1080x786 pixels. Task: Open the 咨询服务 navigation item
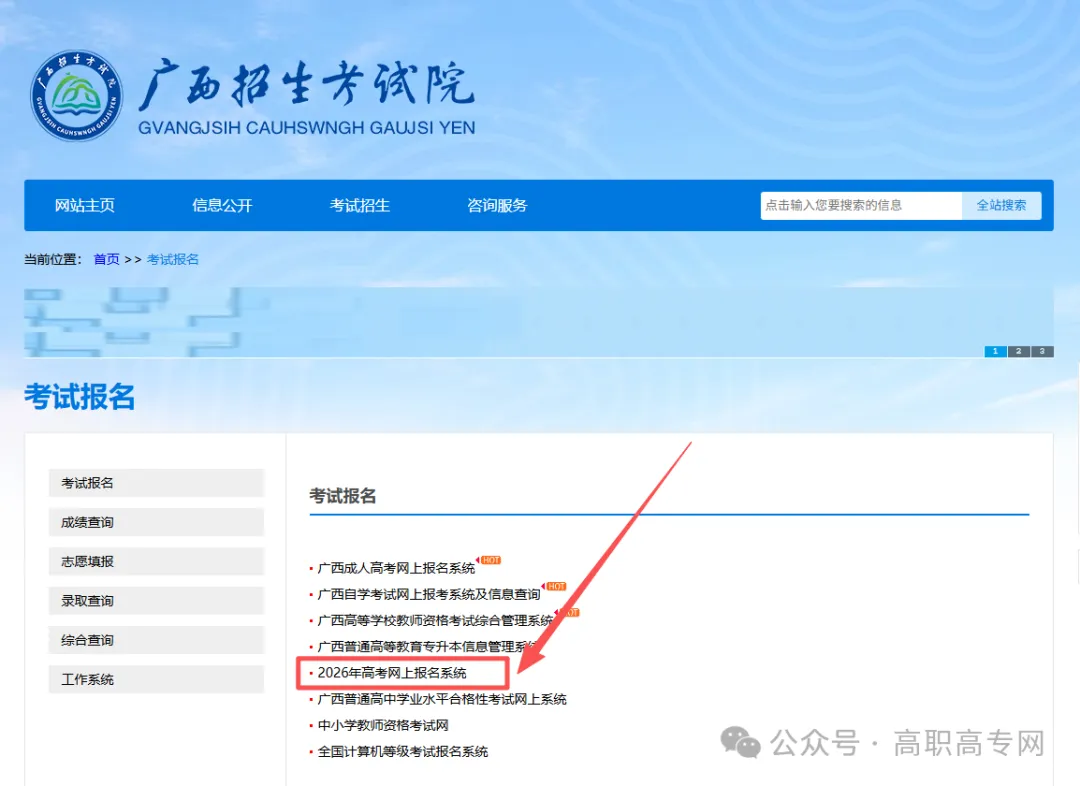click(x=497, y=205)
